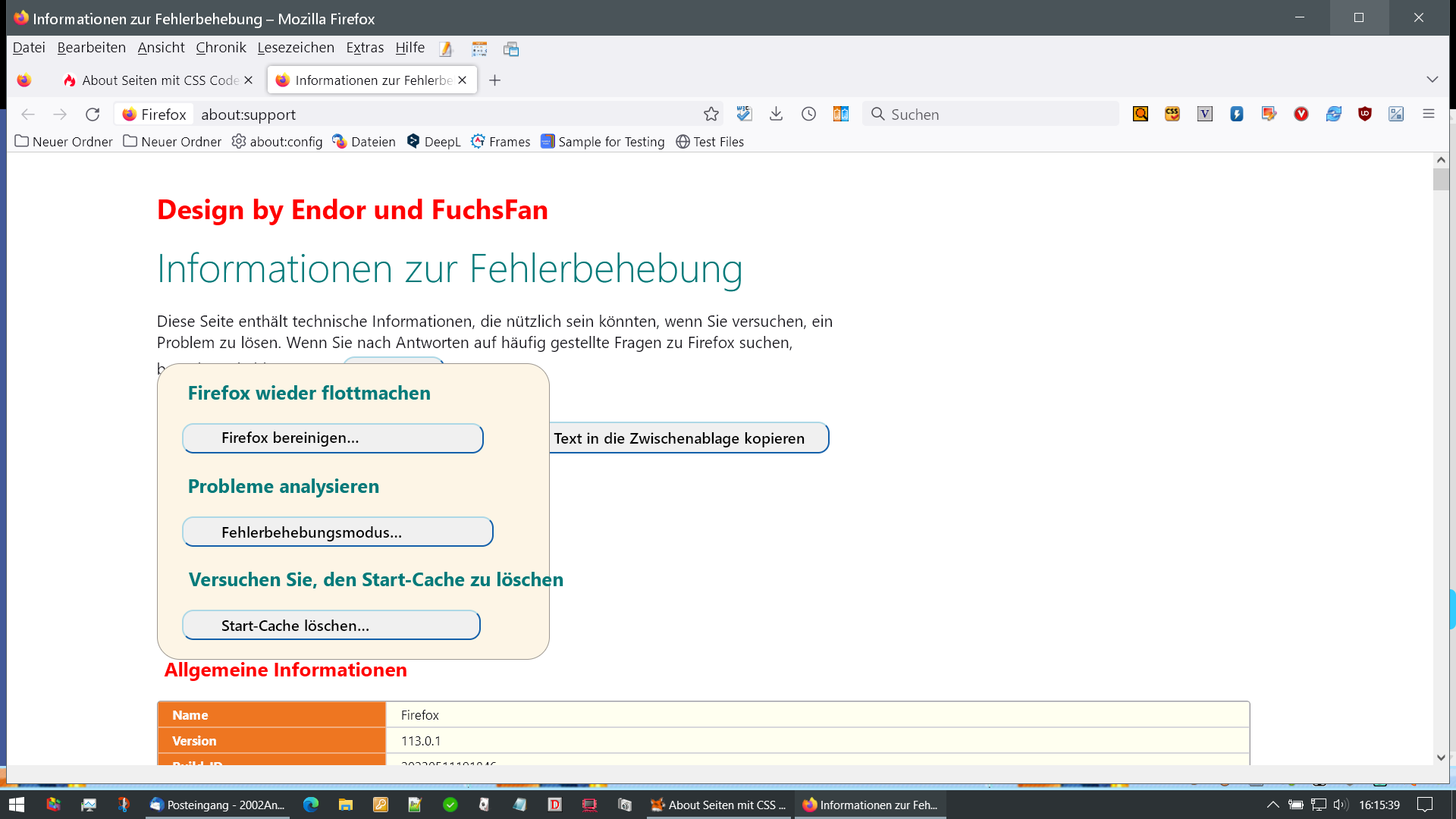Open the Extras menu
This screenshot has width=1456, height=819.
tap(365, 48)
